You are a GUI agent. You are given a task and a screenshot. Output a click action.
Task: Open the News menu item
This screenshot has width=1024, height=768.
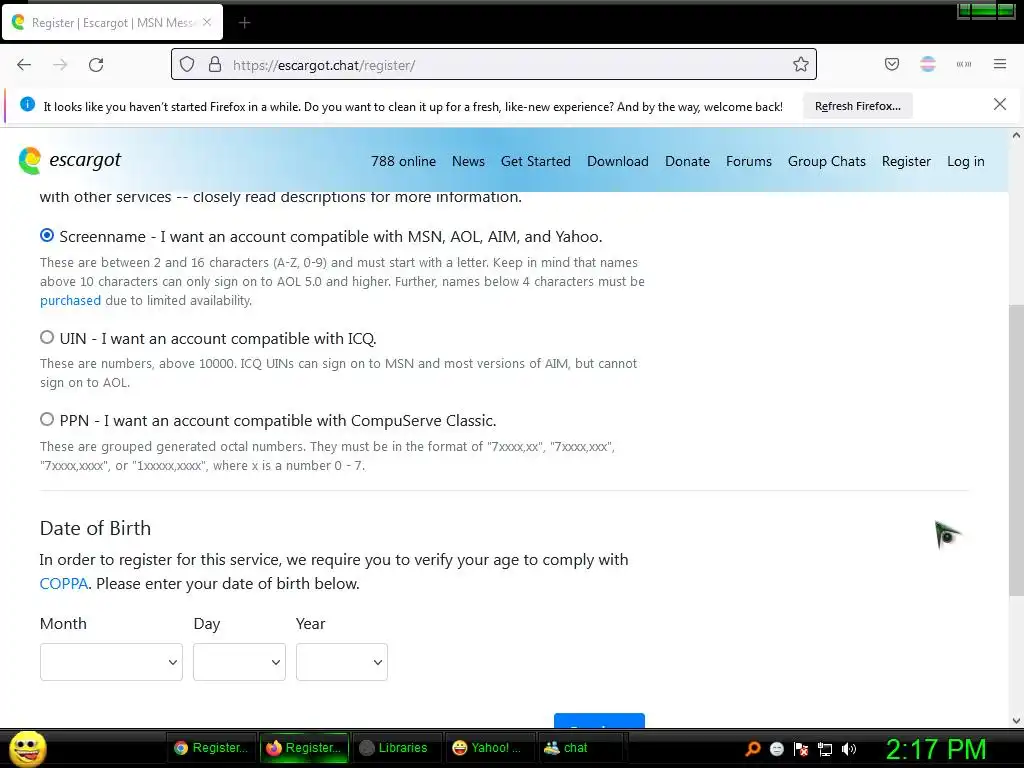468,161
